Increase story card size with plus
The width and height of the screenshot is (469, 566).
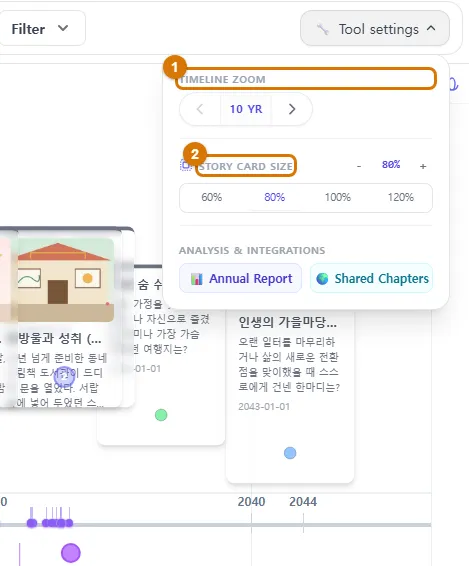click(423, 166)
